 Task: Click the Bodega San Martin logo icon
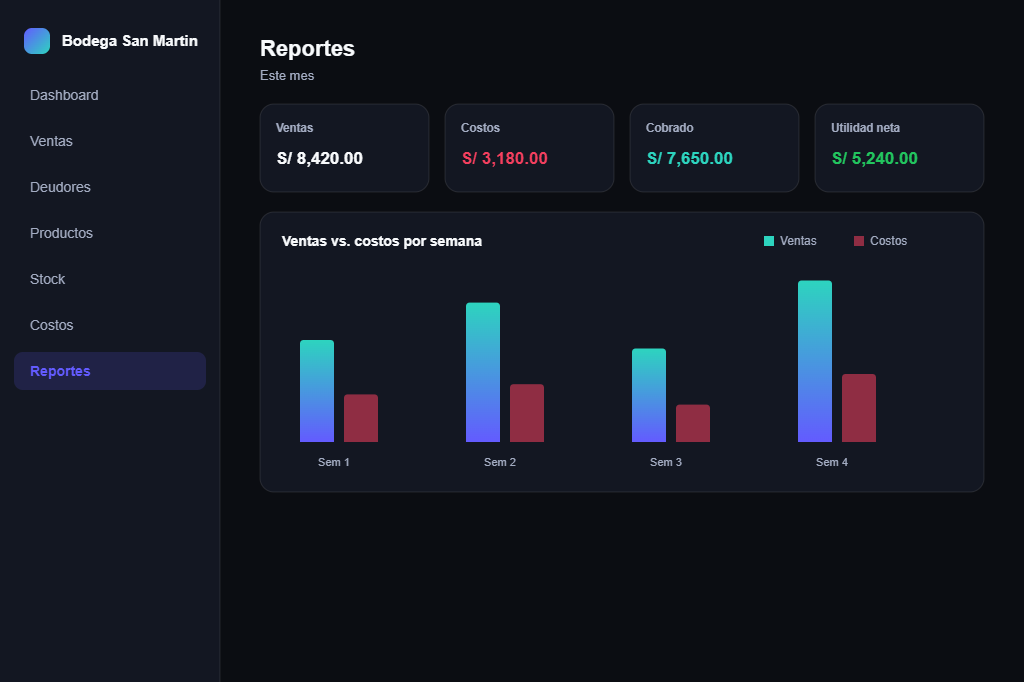(x=37, y=41)
